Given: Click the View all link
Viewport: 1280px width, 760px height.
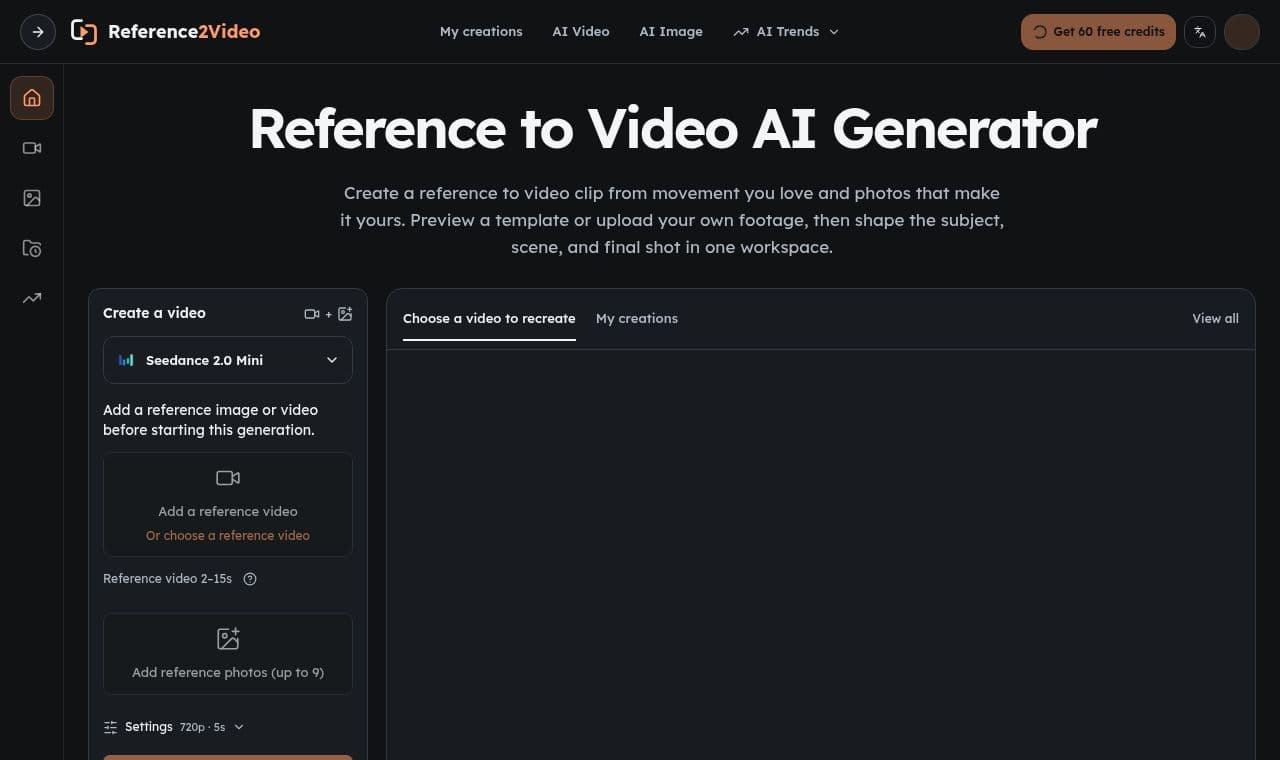Looking at the screenshot, I should [1215, 319].
